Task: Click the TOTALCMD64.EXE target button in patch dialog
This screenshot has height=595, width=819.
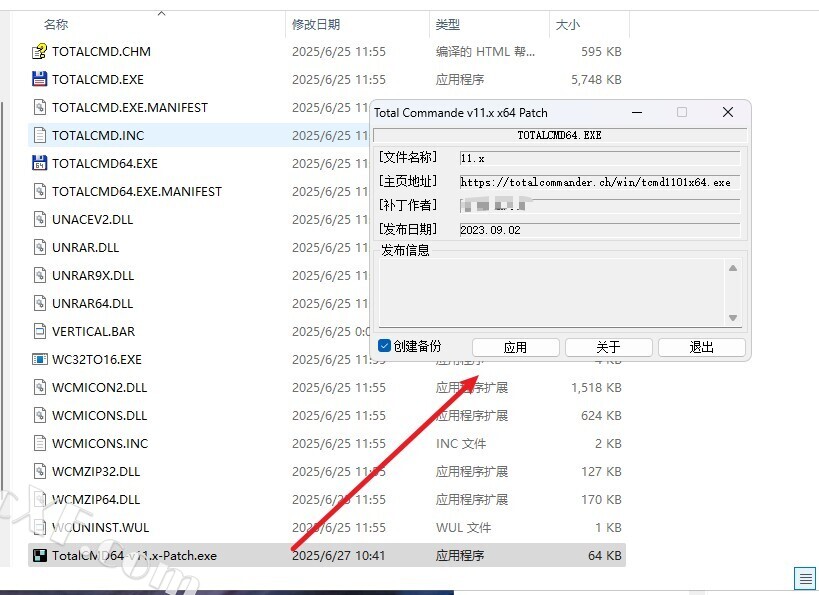Action: click(x=560, y=135)
